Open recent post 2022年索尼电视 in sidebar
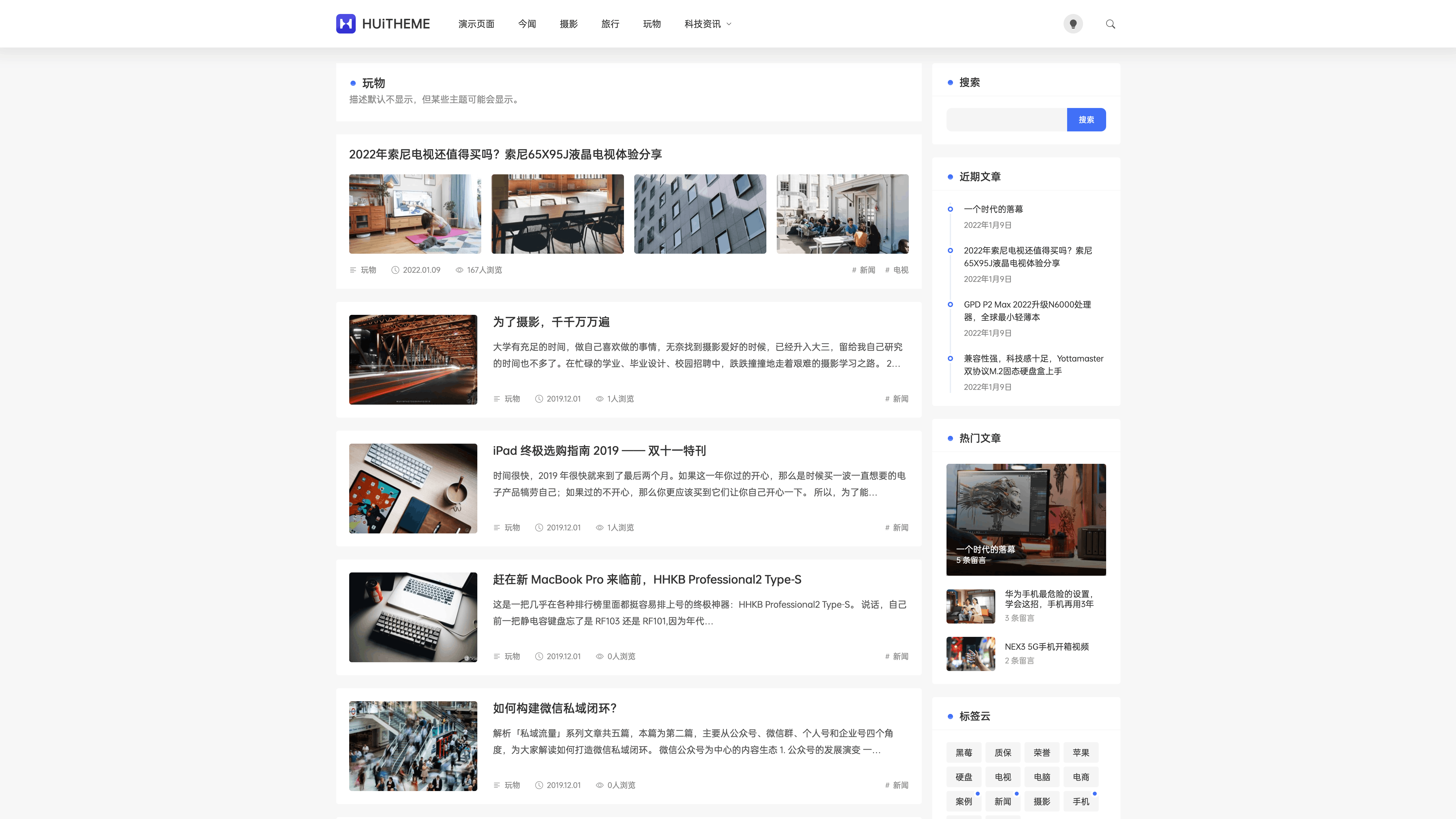The image size is (1456, 819). (1027, 257)
